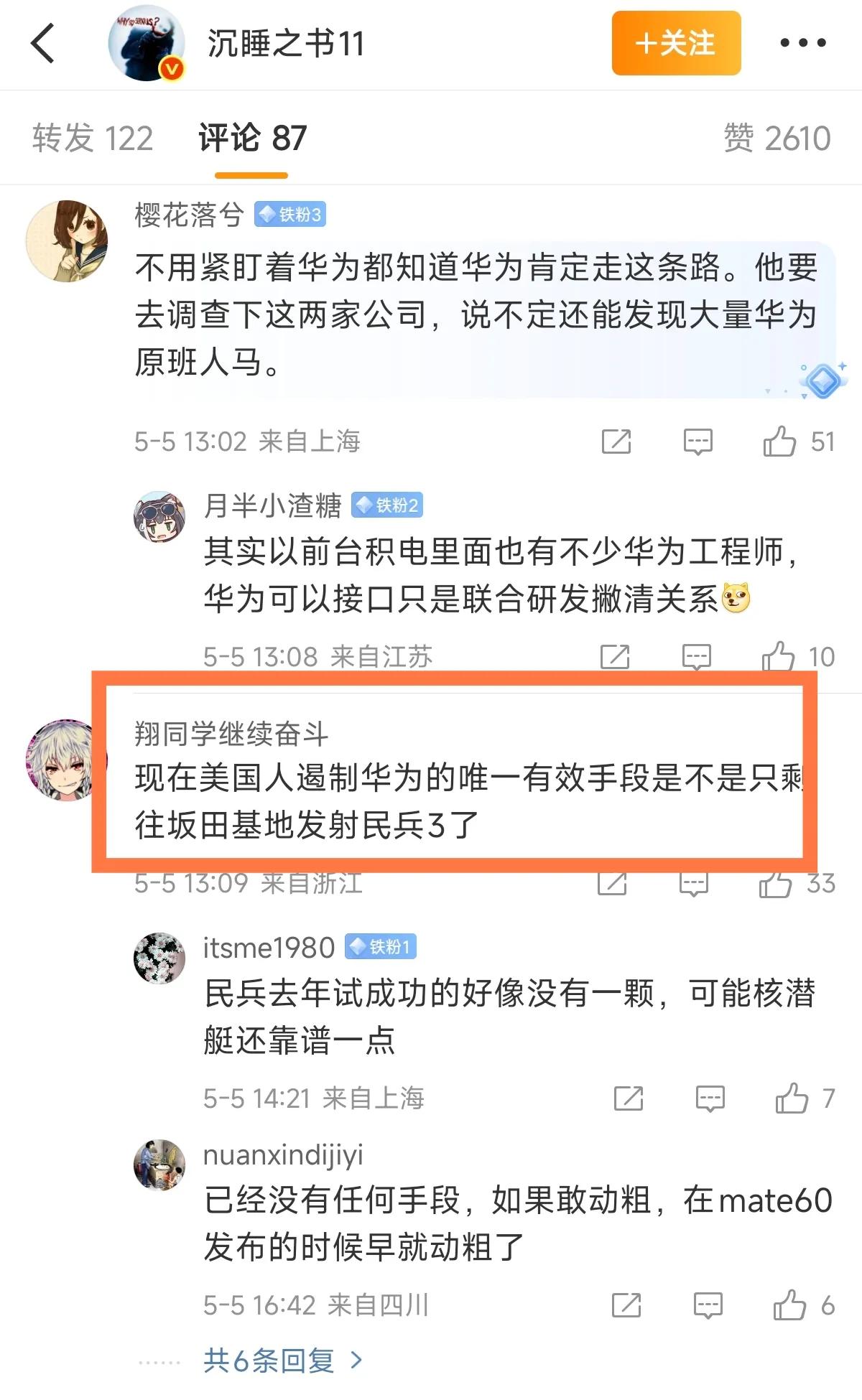Tap comment bubble on 月半小渣糖's reply

[x=696, y=656]
